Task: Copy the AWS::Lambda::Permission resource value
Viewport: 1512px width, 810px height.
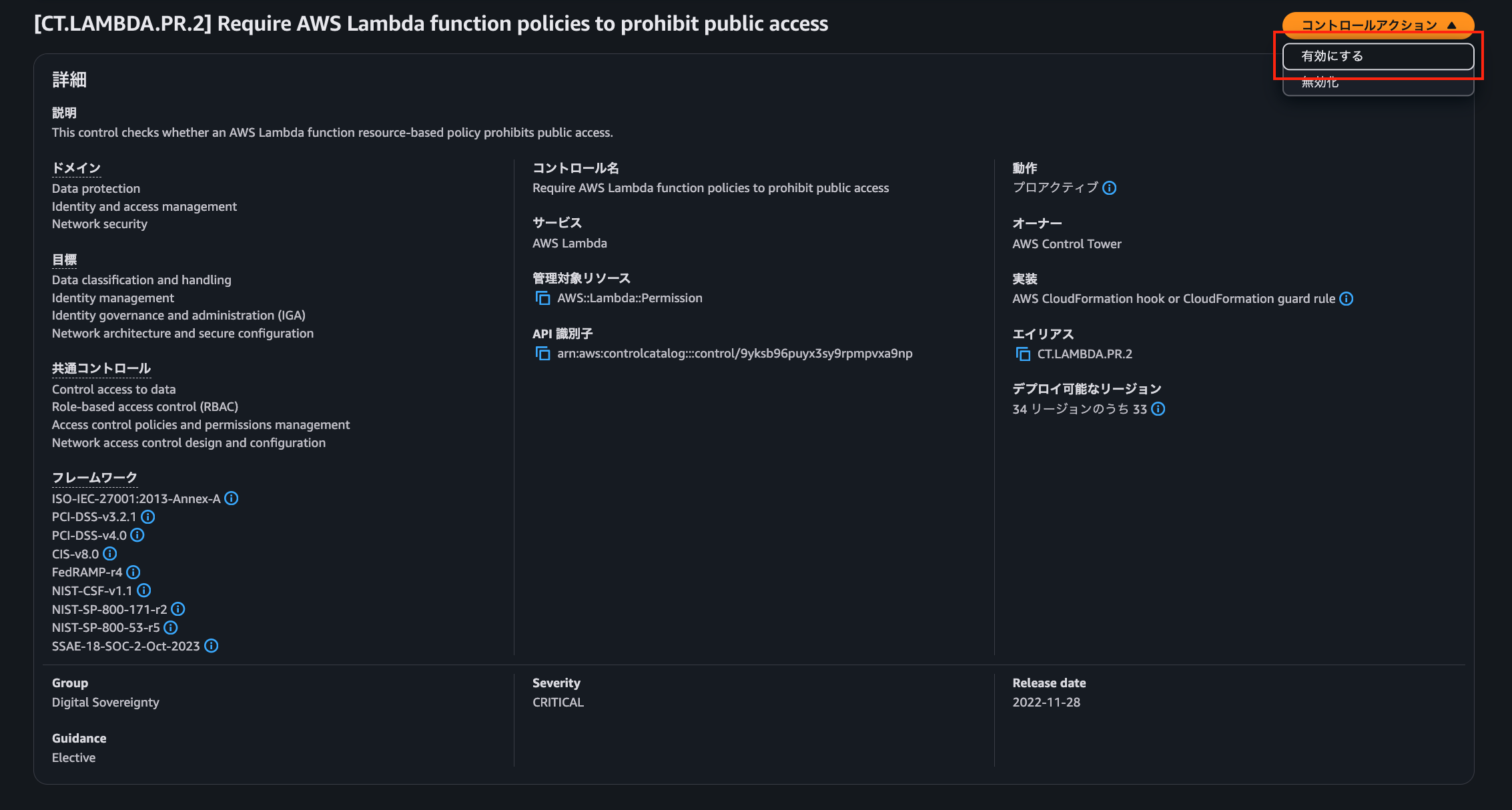Action: point(542,298)
